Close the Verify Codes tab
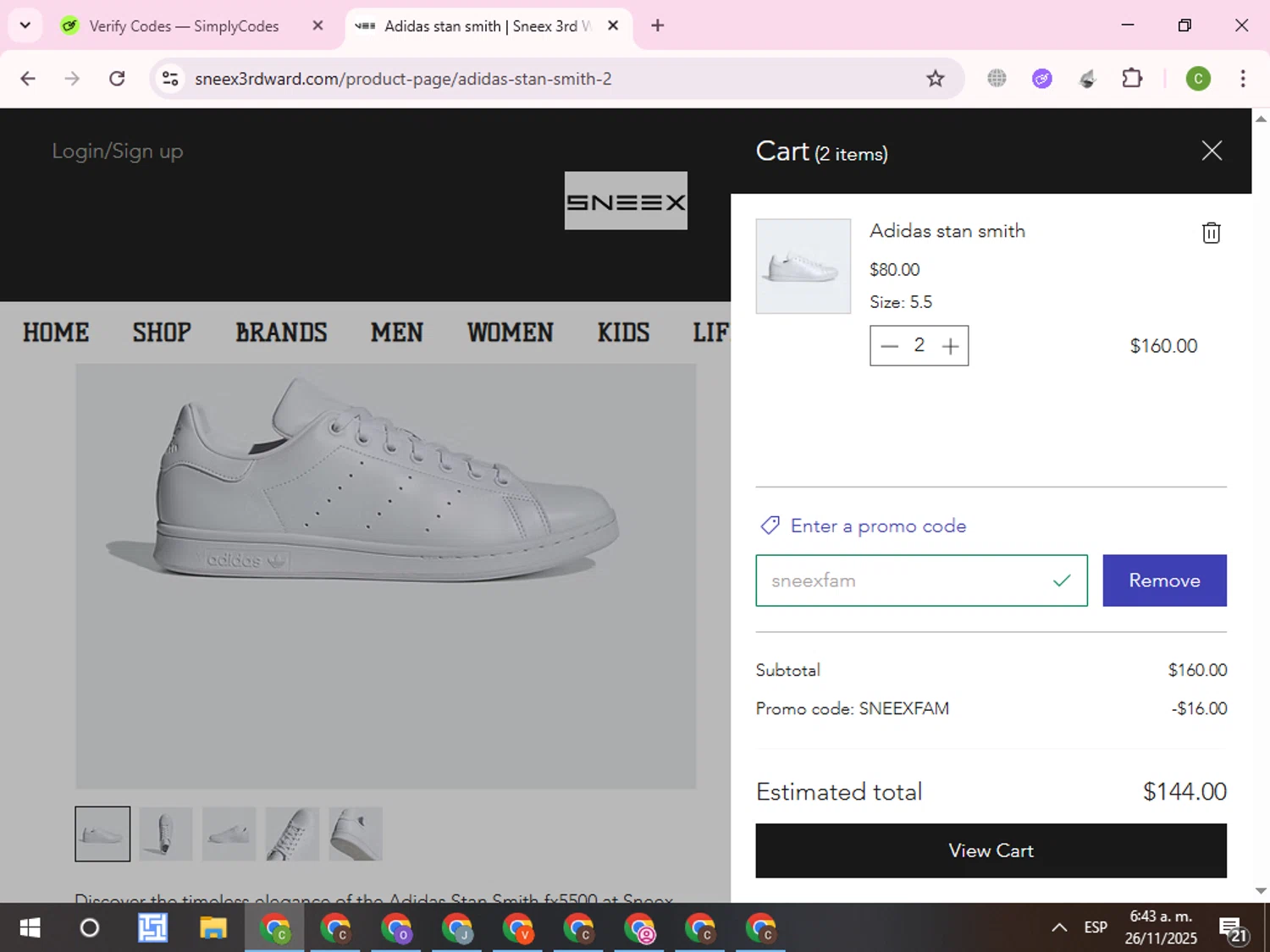Viewport: 1270px width, 952px height. point(317,25)
